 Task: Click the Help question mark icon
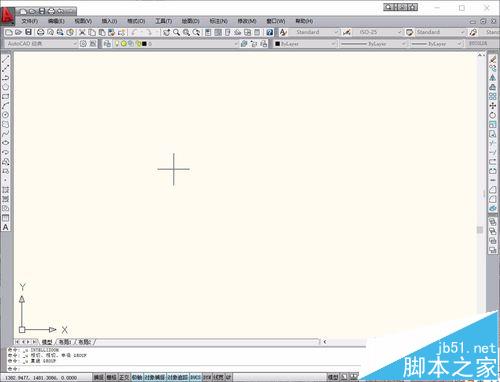[x=270, y=32]
